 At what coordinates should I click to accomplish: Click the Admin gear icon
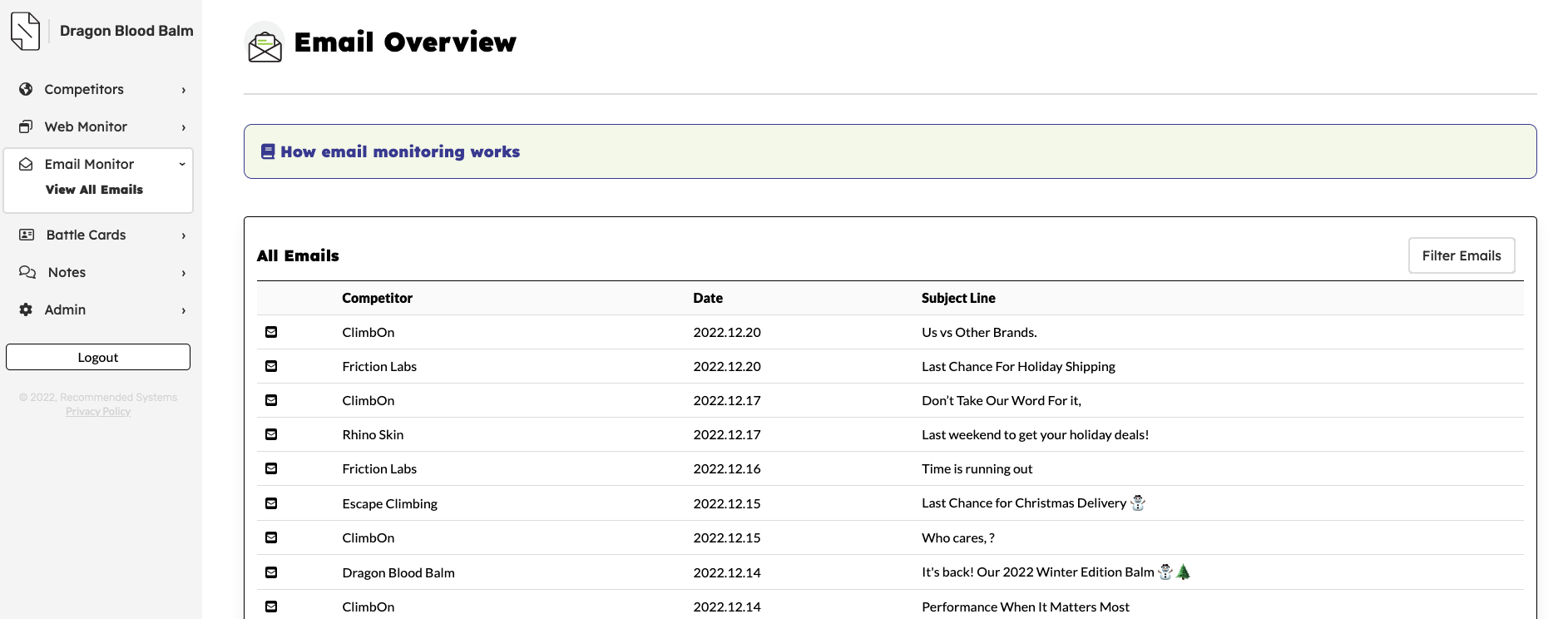pyautogui.click(x=26, y=309)
